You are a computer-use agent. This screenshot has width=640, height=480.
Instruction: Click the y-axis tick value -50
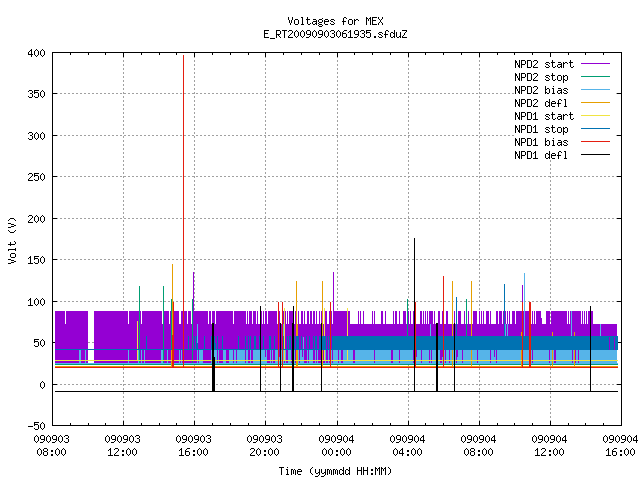[36, 426]
